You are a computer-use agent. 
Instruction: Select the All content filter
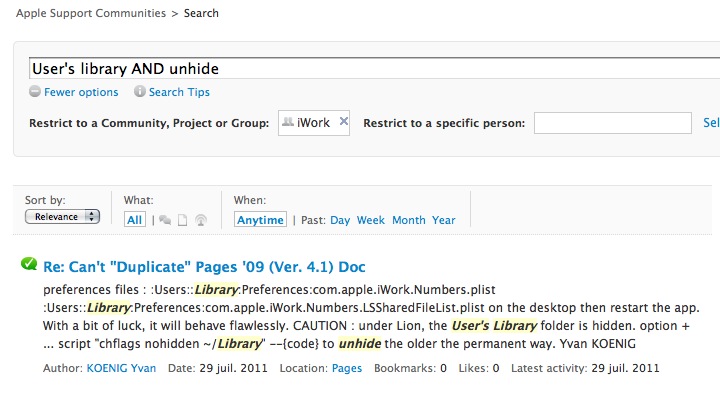coord(135,220)
